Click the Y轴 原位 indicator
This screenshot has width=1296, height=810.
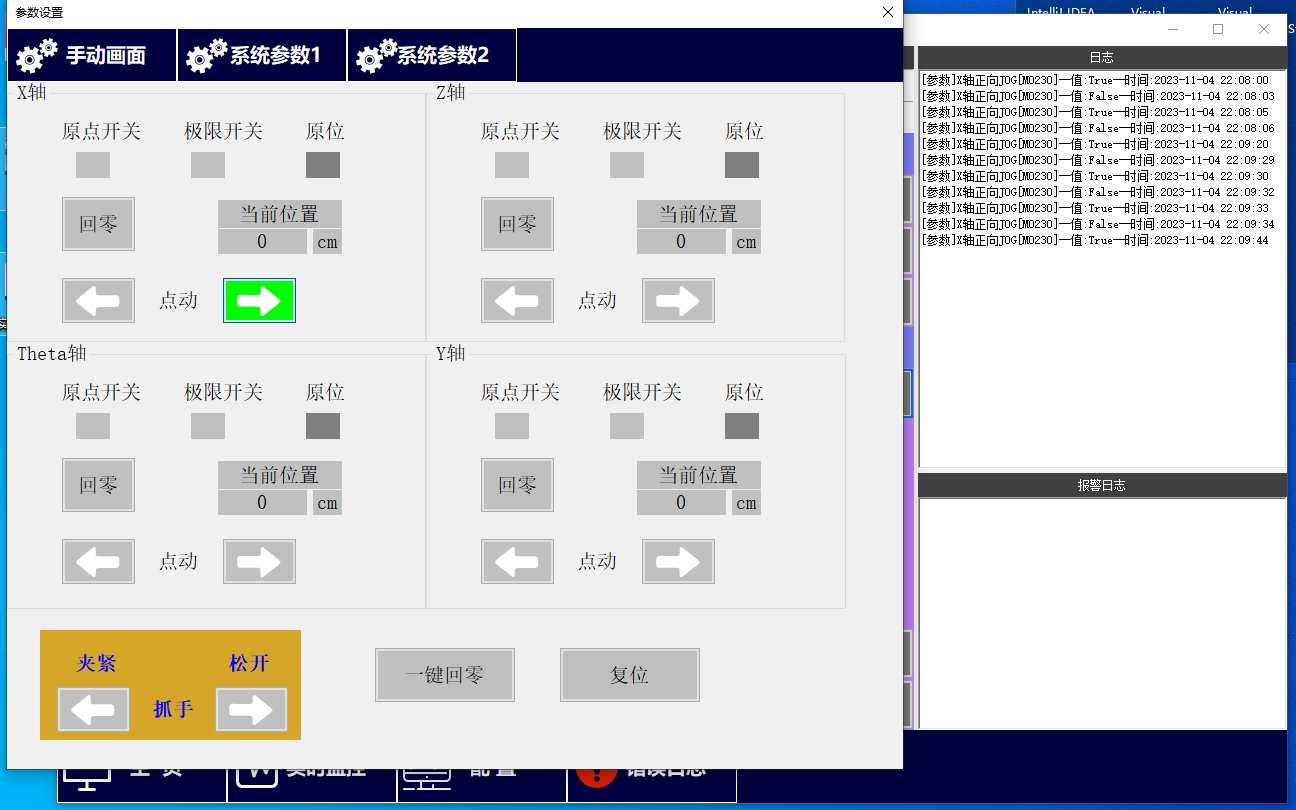pyautogui.click(x=742, y=426)
